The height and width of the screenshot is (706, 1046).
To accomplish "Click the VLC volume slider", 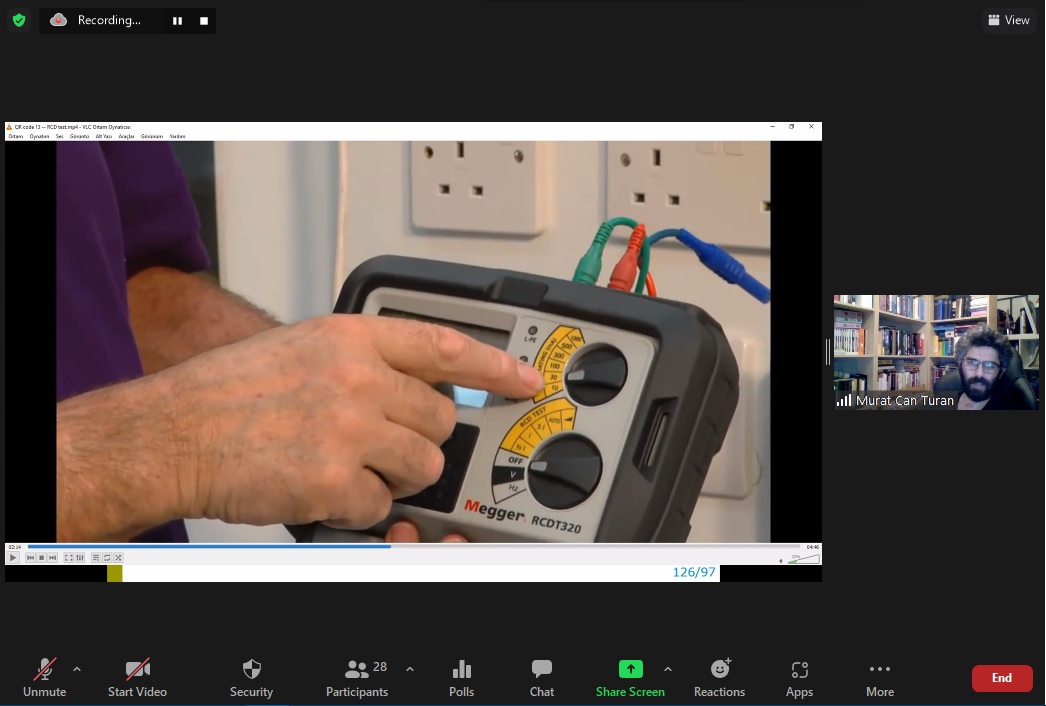I will coord(803,559).
